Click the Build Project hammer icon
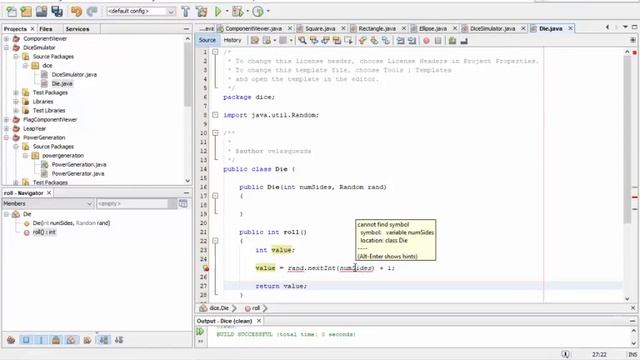The height and width of the screenshot is (360, 640). (x=186, y=11)
